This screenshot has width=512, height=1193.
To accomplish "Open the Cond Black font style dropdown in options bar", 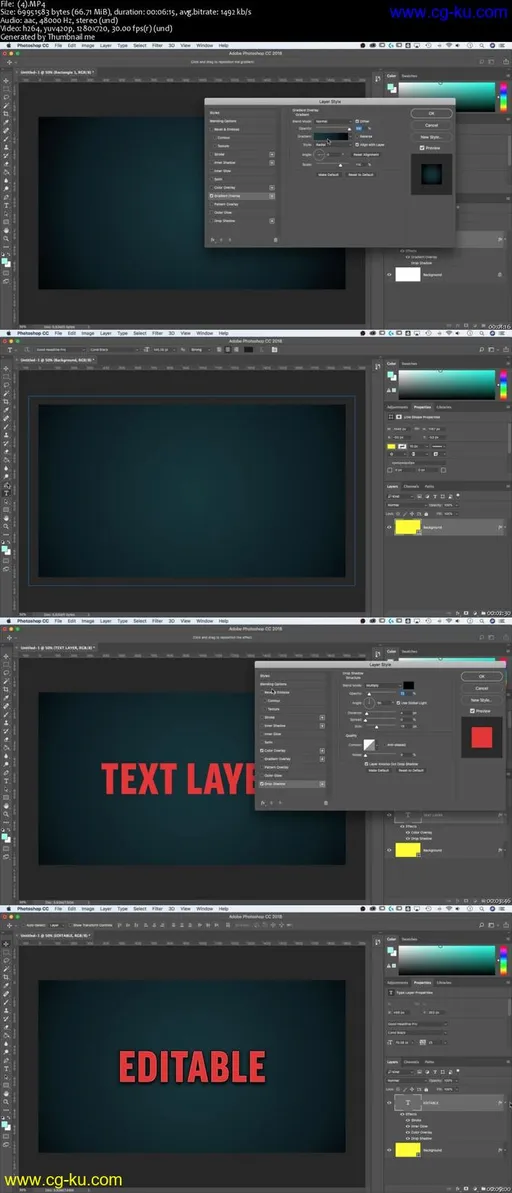I will pyautogui.click(x=114, y=349).
